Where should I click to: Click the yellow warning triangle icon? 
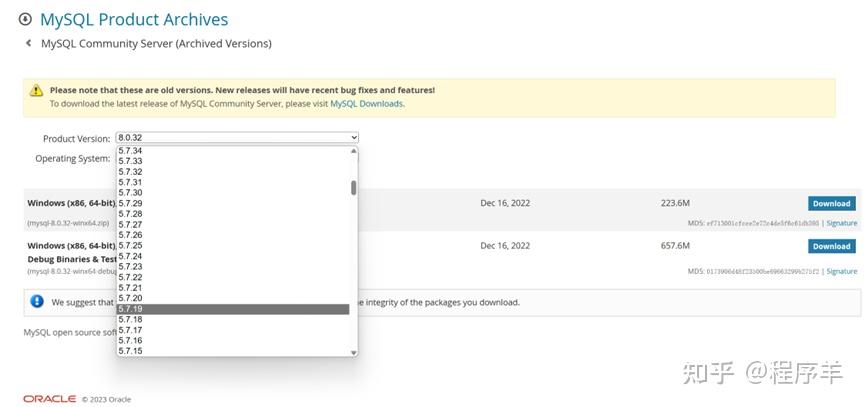[37, 90]
